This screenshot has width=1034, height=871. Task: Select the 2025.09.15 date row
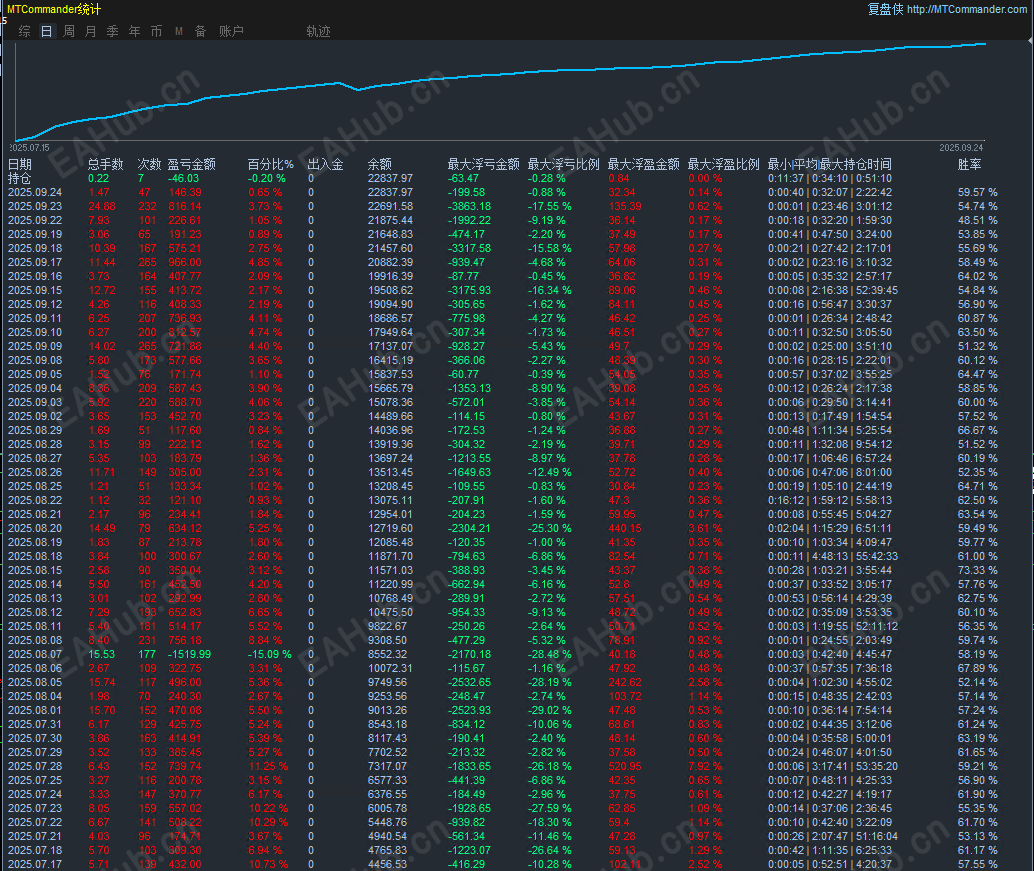tap(502, 290)
